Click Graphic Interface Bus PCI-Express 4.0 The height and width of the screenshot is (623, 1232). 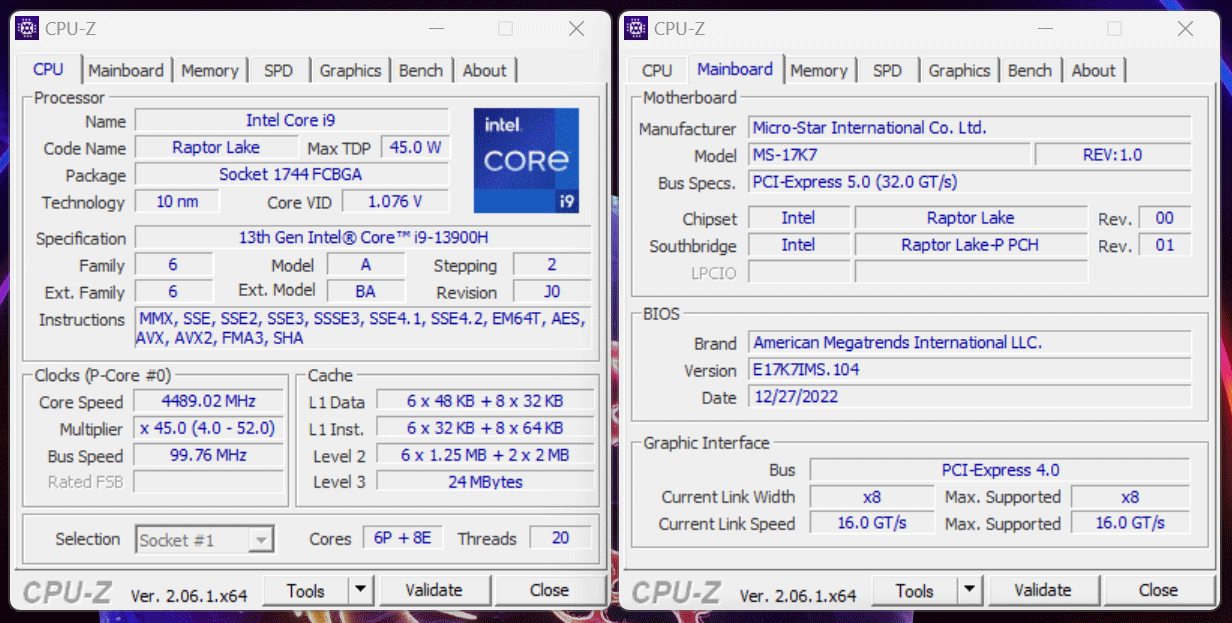[x=1000, y=470]
